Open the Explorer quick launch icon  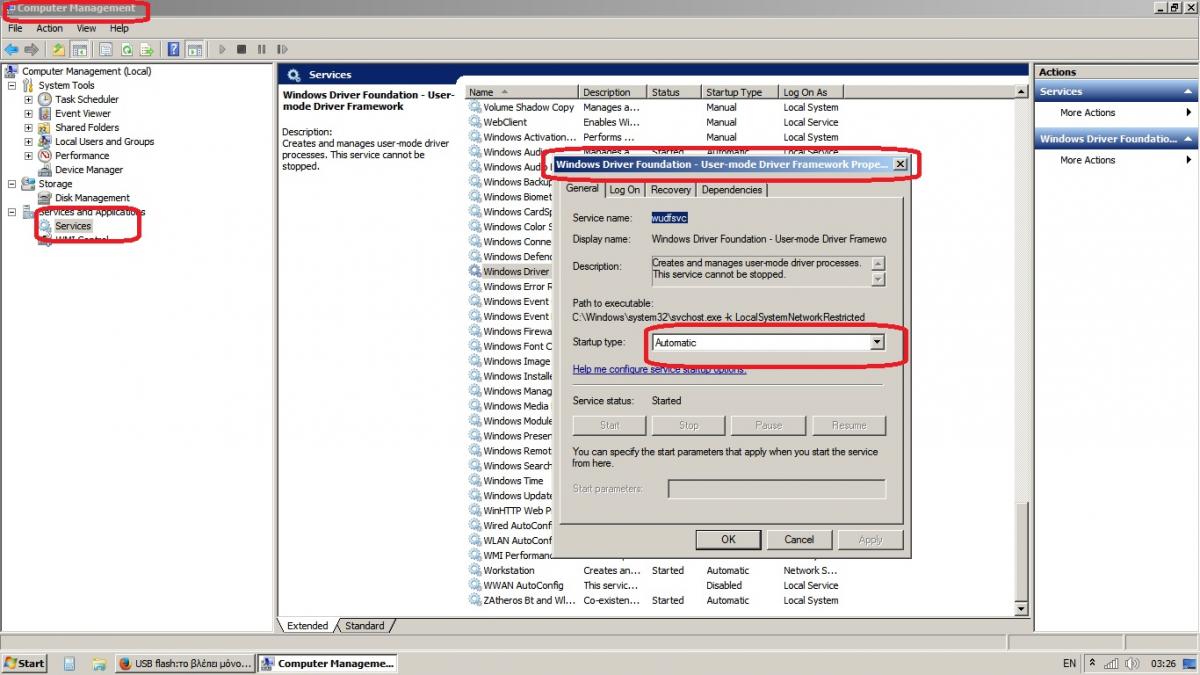click(98, 663)
